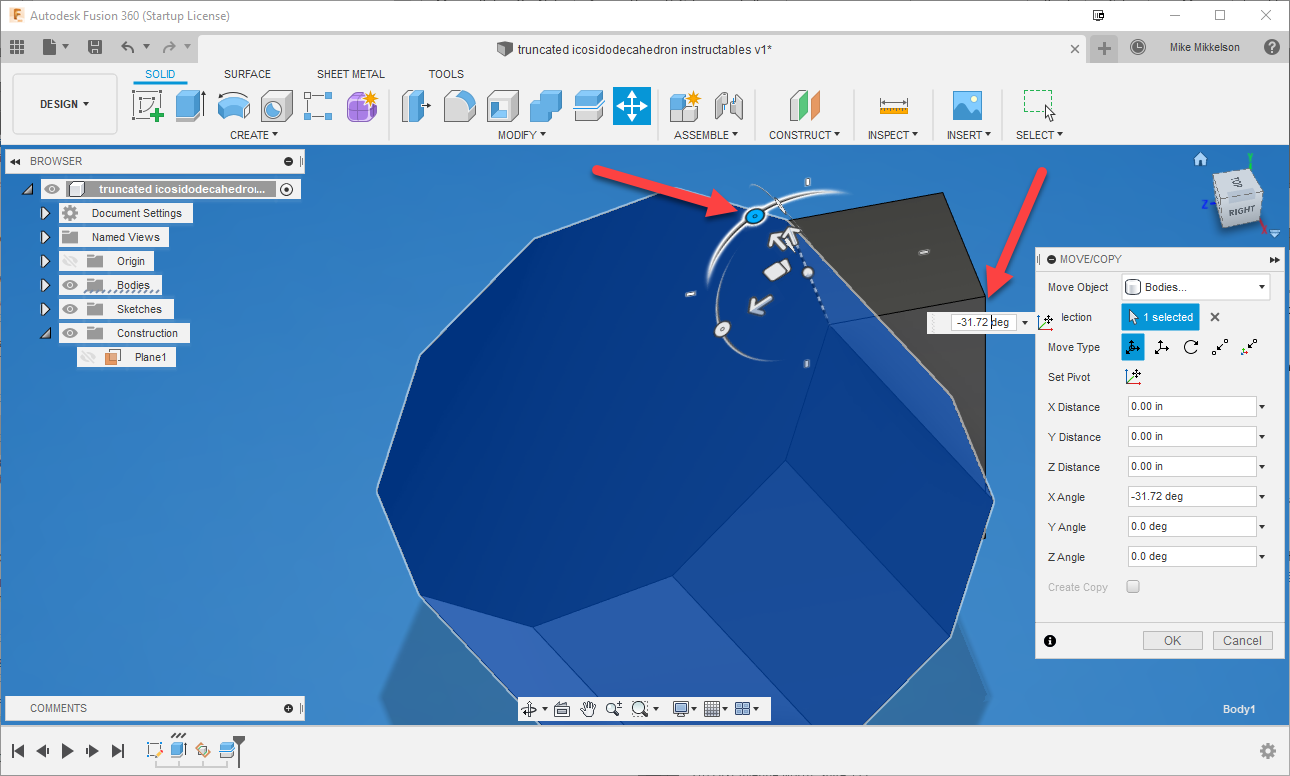Click OK to confirm the move
Screen dimensions: 1290x776
pyautogui.click(x=1172, y=640)
